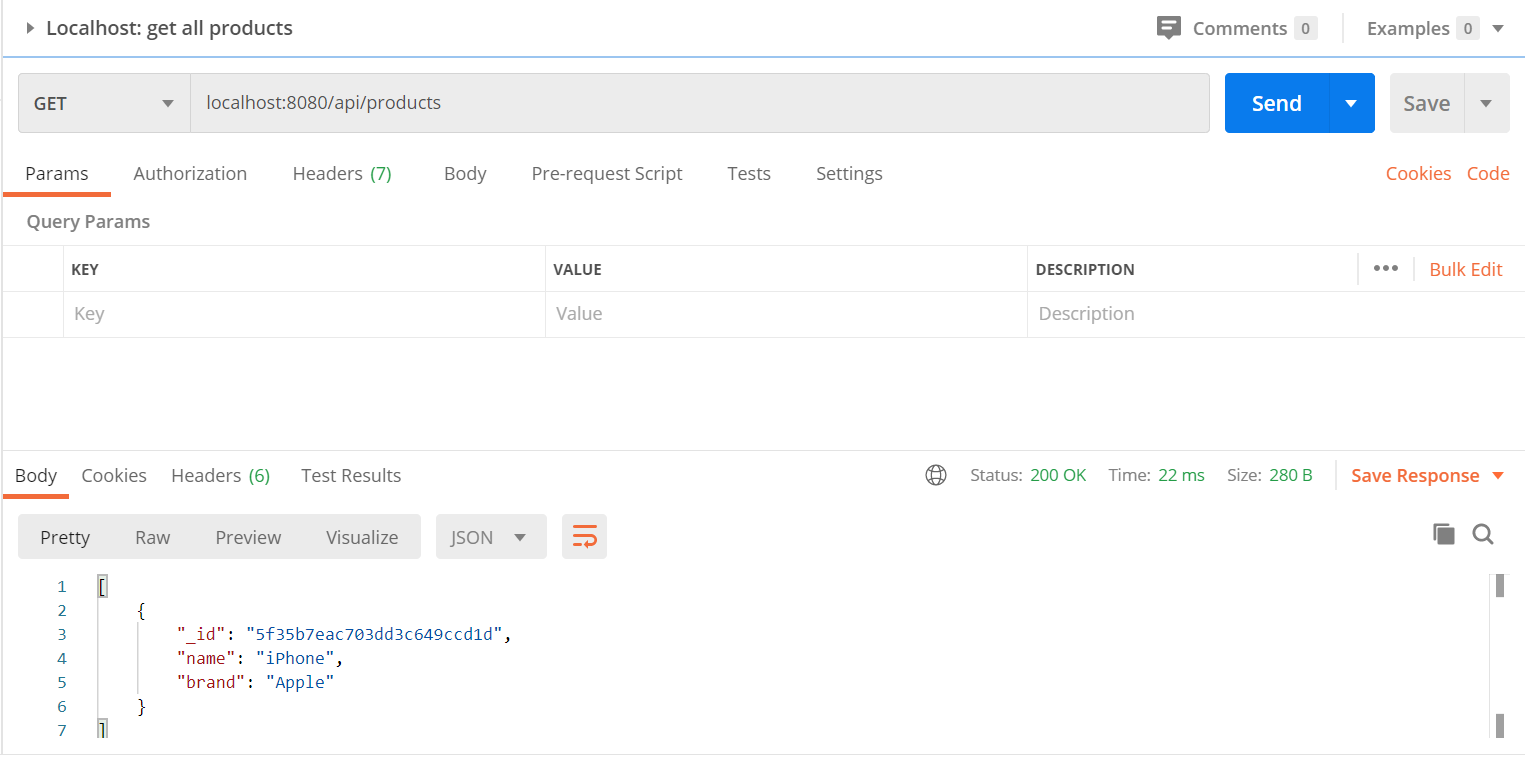
Task: Click the DESCRIPTION column header
Action: 1085,269
